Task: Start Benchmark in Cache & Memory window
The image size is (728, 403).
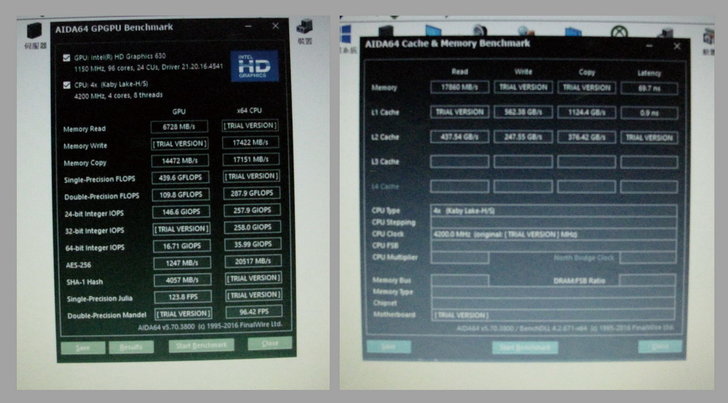Action: 522,347
